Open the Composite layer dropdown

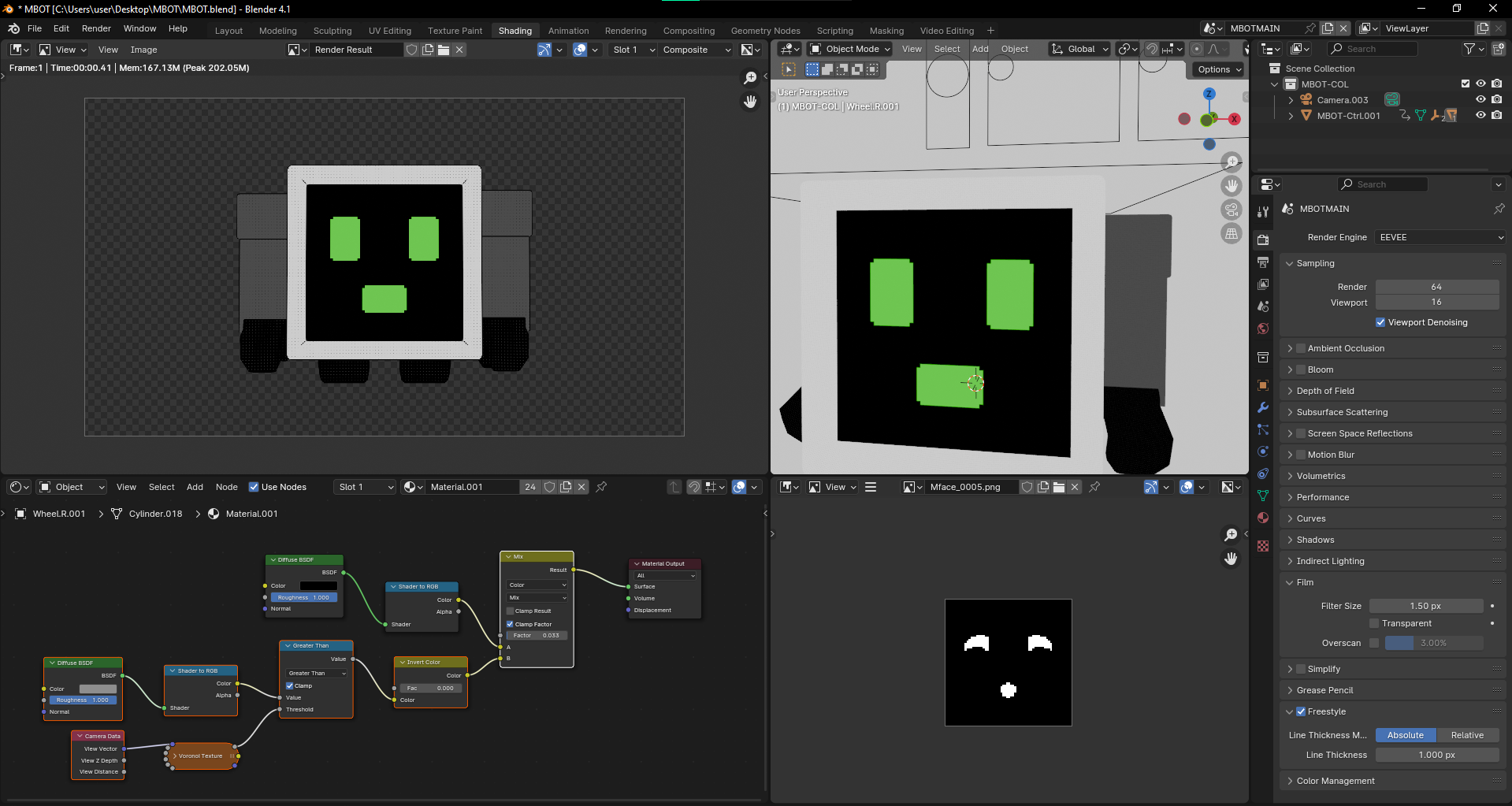click(x=696, y=50)
